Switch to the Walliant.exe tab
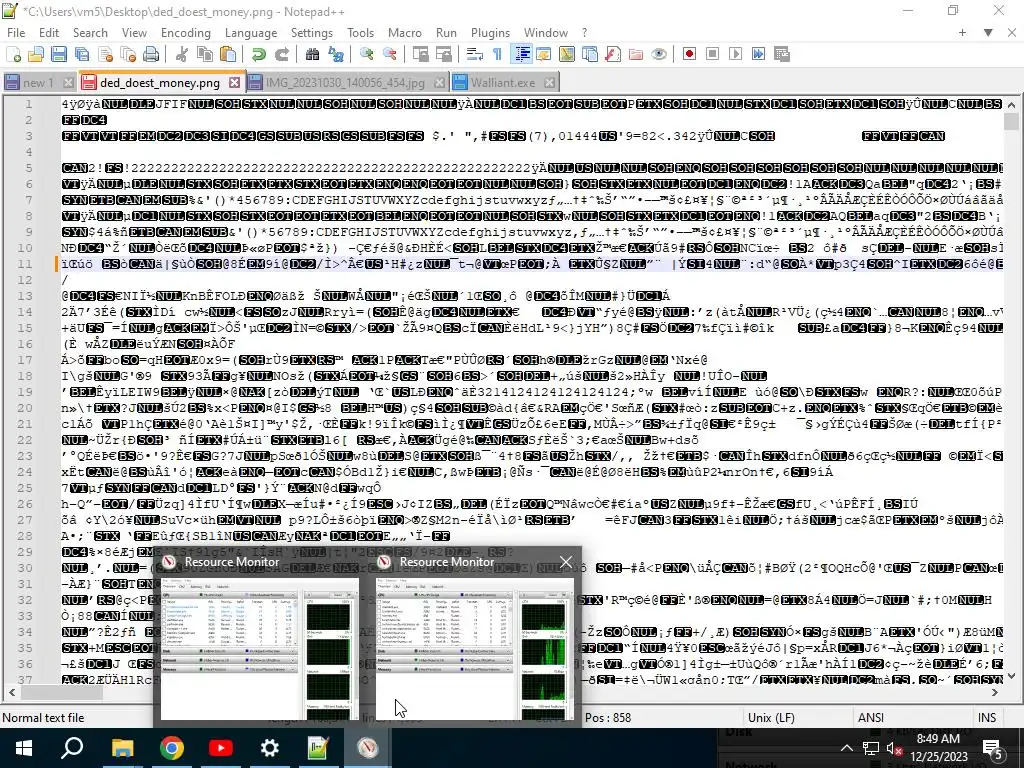The height and width of the screenshot is (768, 1024). pyautogui.click(x=503, y=83)
